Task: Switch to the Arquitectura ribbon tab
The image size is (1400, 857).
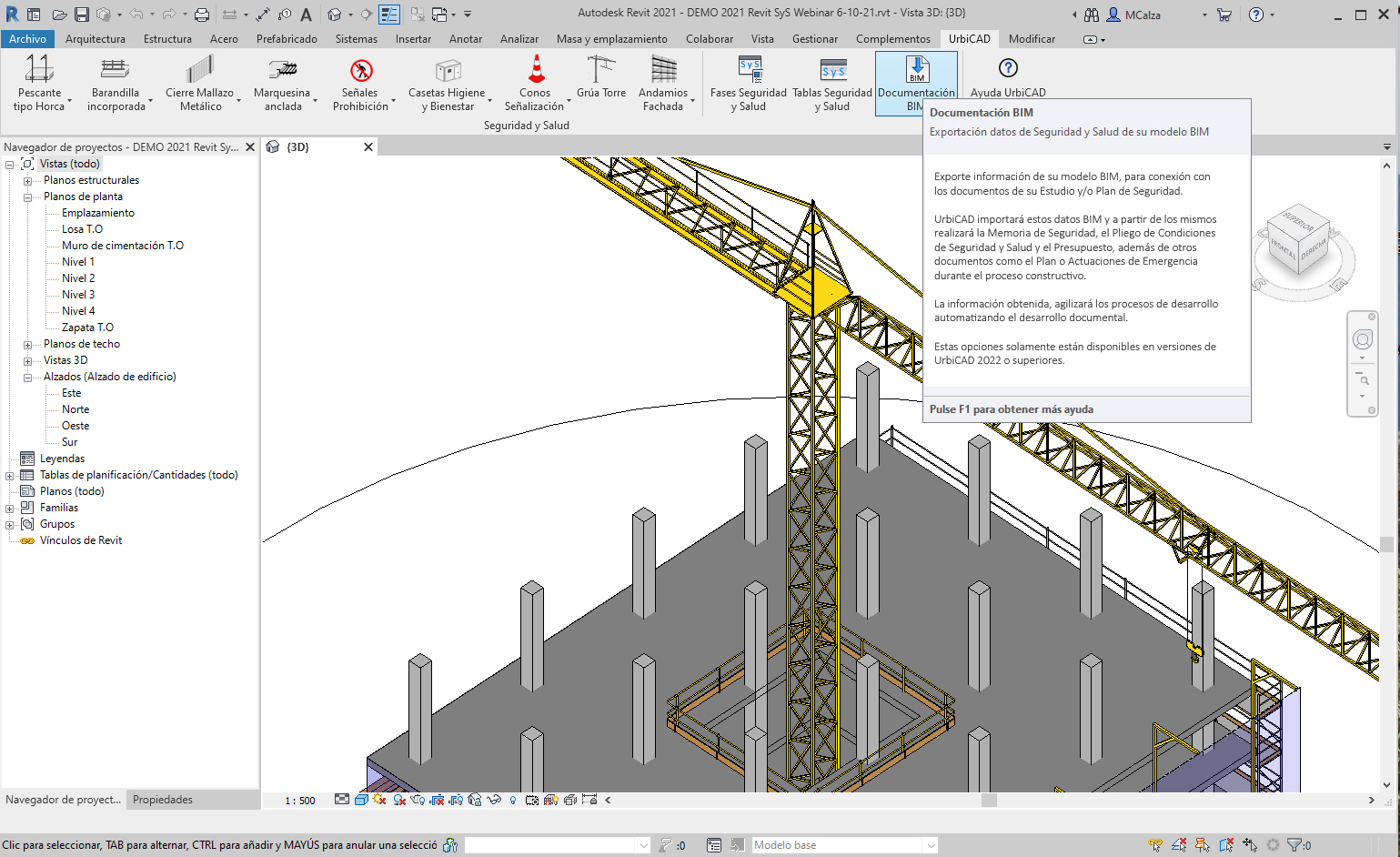Action: click(96, 39)
